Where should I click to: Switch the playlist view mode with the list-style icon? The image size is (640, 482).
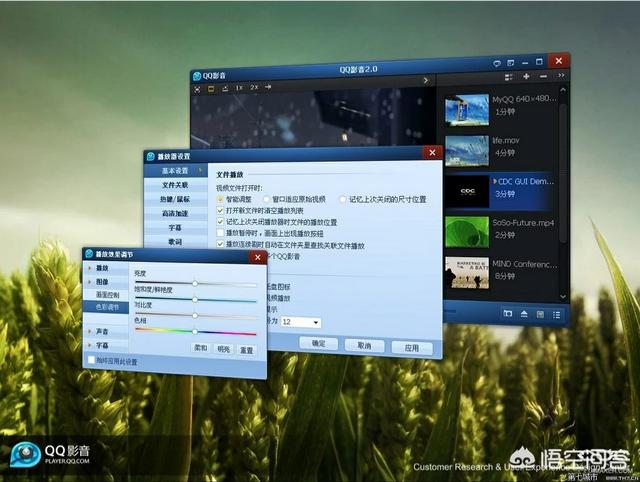[x=509, y=77]
